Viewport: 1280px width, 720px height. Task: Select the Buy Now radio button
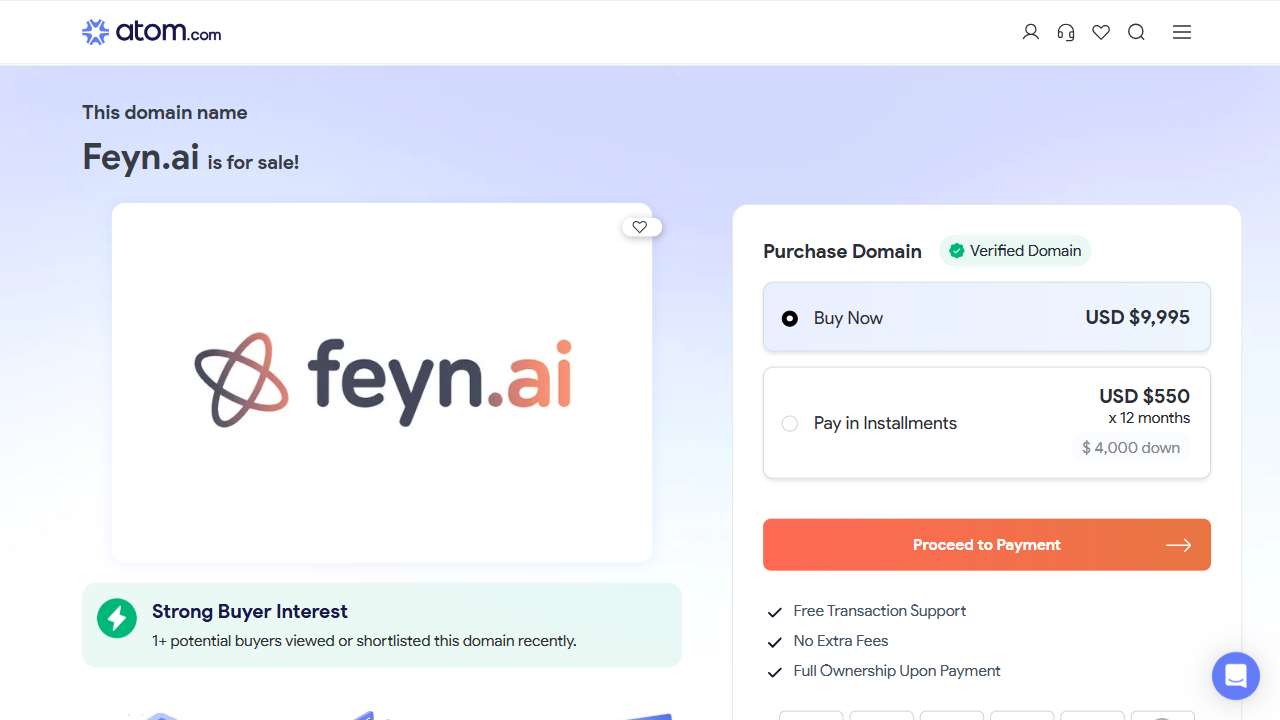tap(790, 318)
